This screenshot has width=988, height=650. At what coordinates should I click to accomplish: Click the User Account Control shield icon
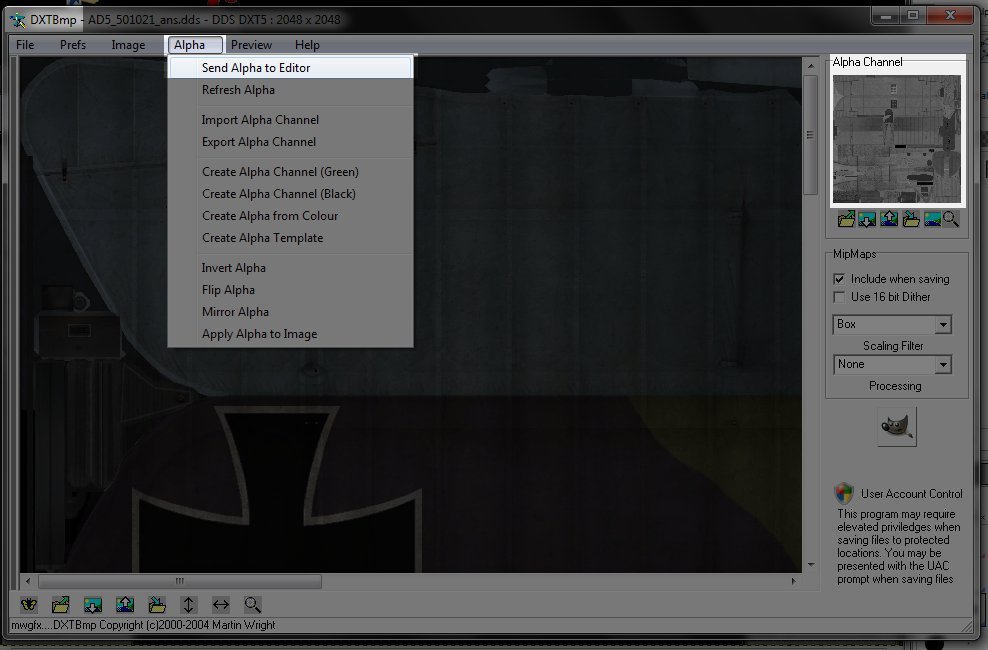(844, 493)
